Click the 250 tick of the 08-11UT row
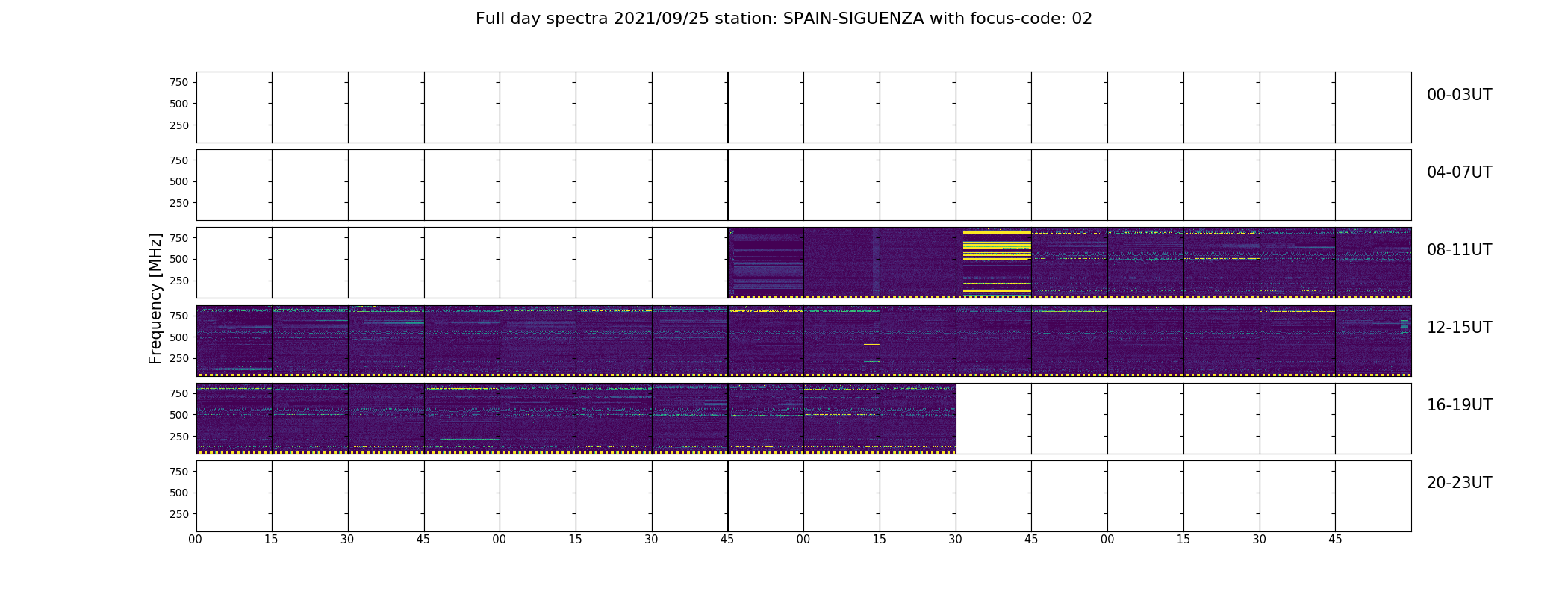This screenshot has width=1568, height=597. pyautogui.click(x=179, y=281)
